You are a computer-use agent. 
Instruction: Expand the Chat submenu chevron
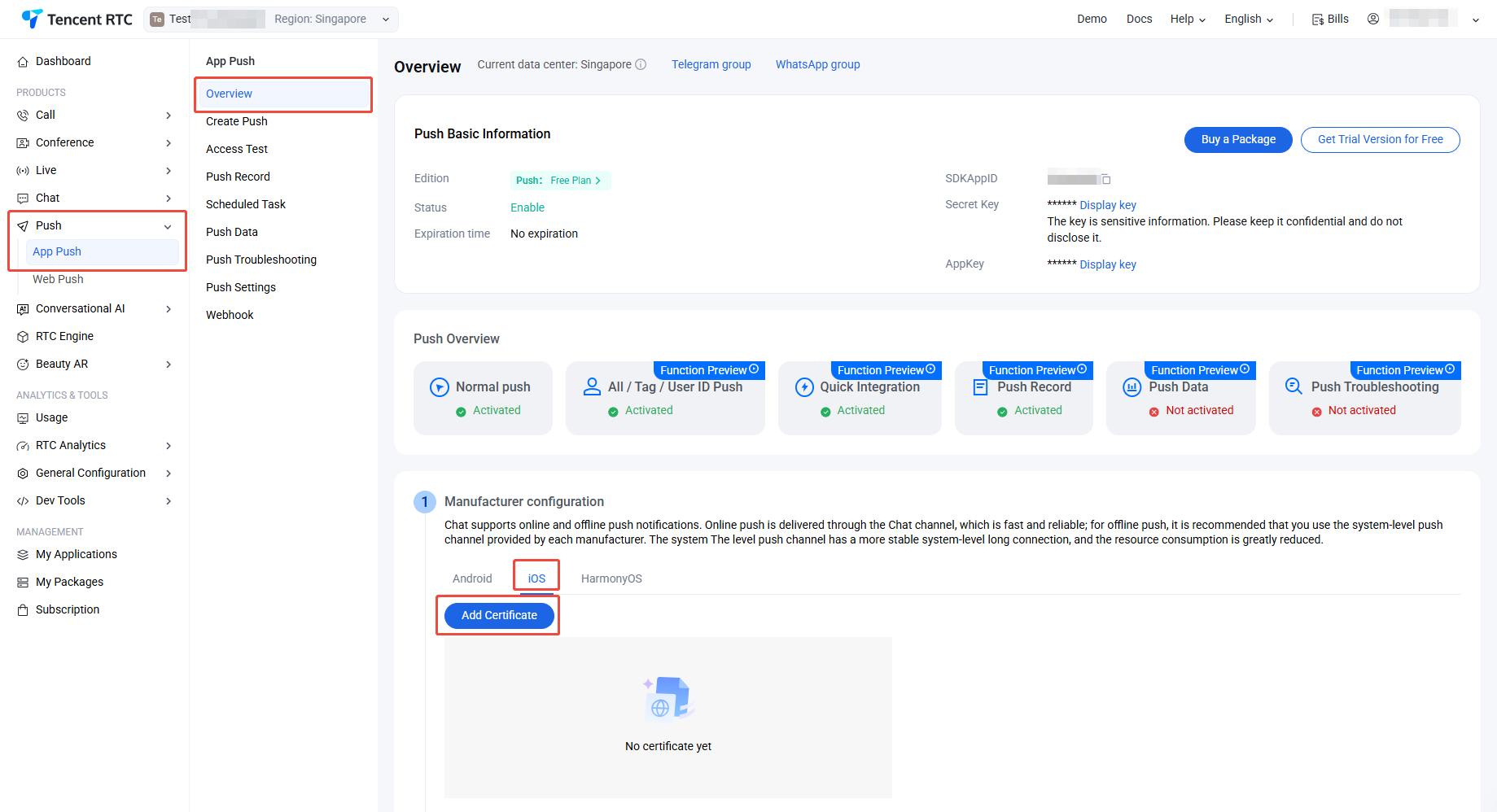tap(169, 199)
